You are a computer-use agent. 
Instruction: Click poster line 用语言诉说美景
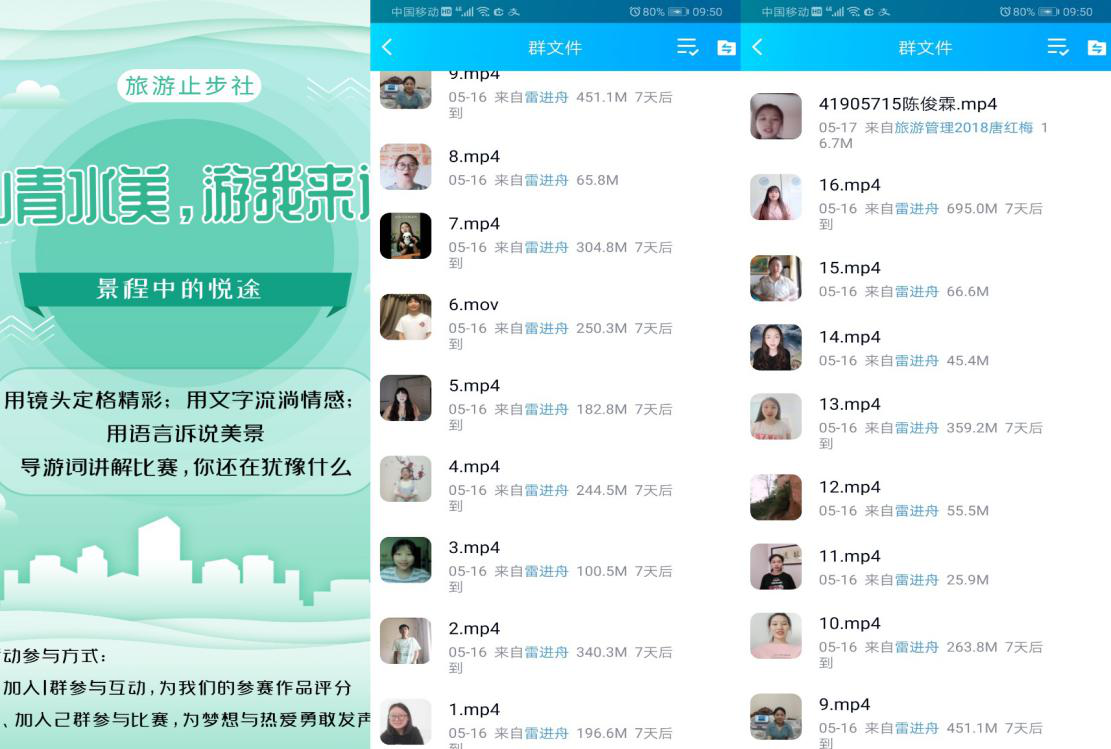[185, 433]
